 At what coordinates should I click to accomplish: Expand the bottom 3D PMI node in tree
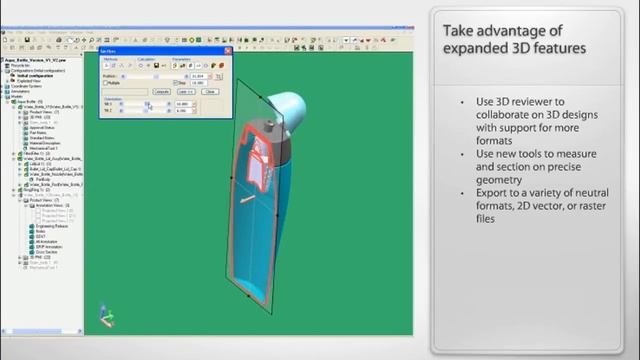(x=20, y=258)
